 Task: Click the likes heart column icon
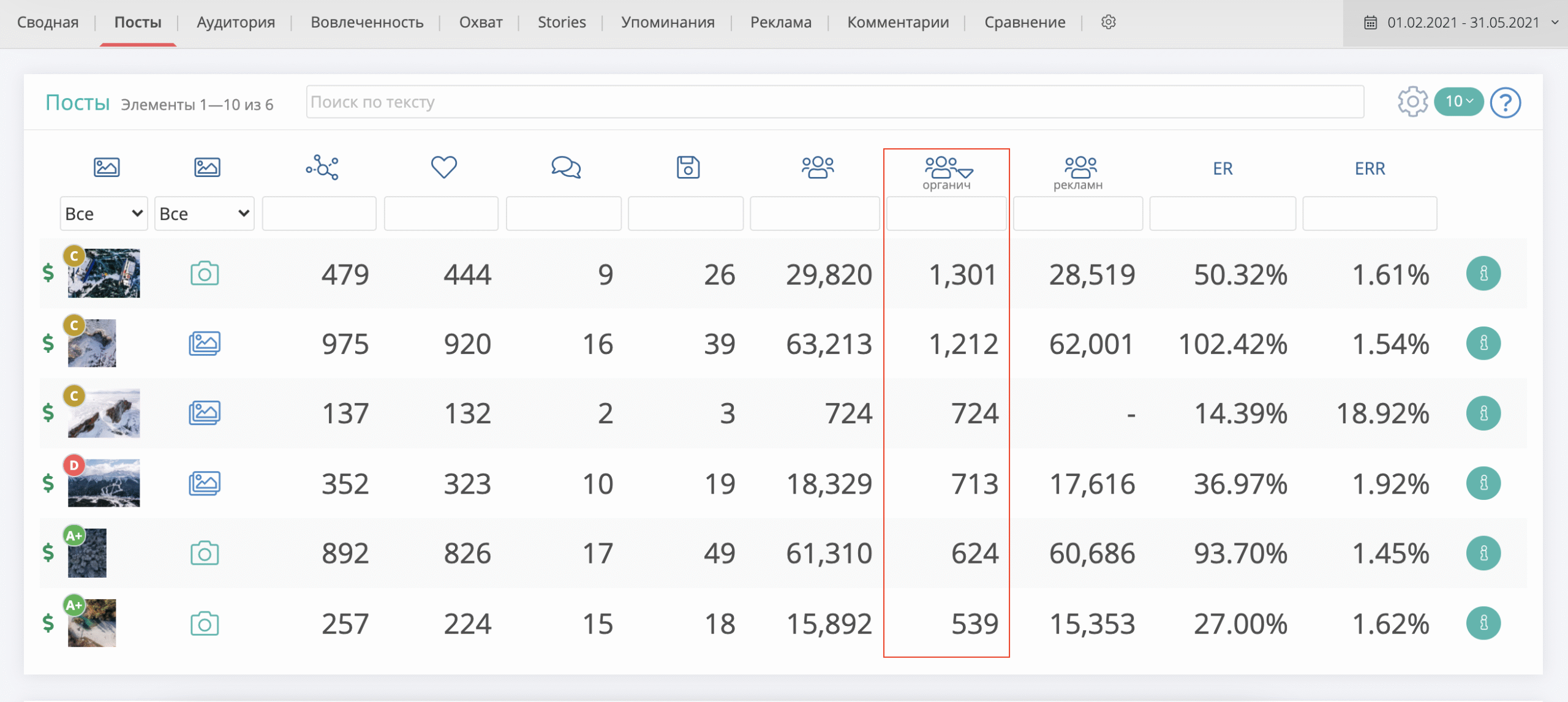[443, 167]
